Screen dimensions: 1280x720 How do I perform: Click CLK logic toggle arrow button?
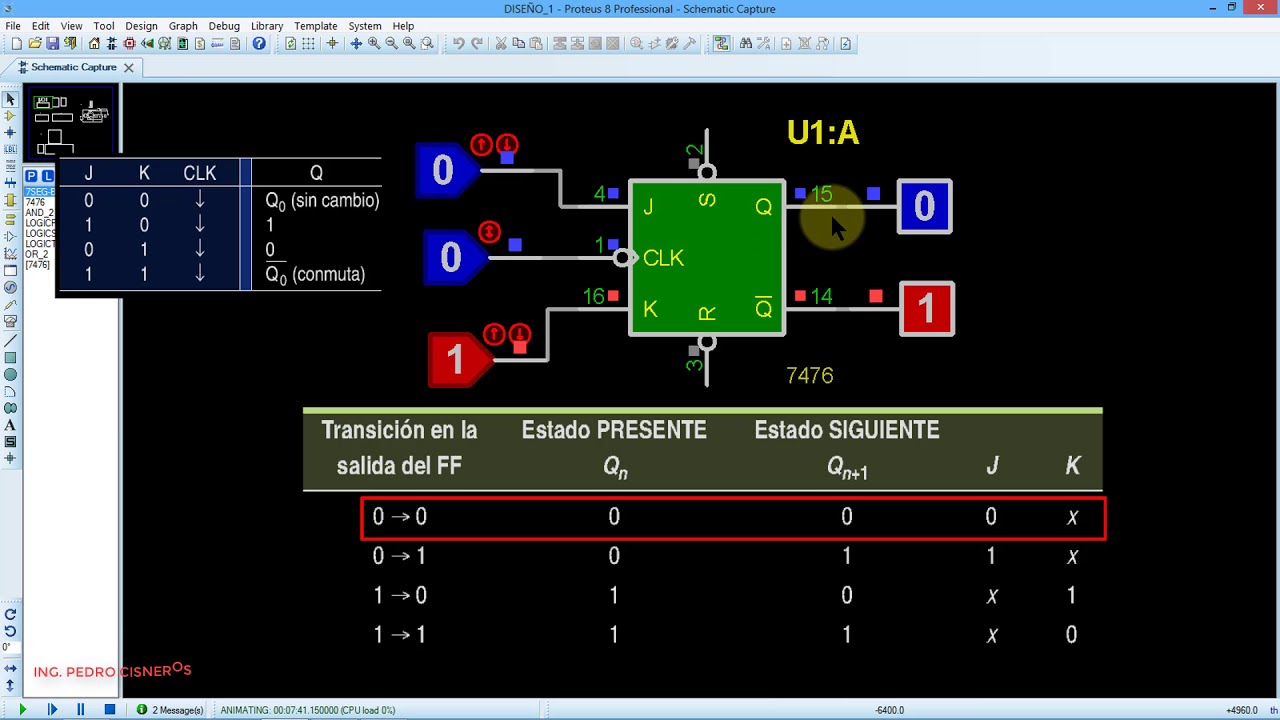point(489,232)
